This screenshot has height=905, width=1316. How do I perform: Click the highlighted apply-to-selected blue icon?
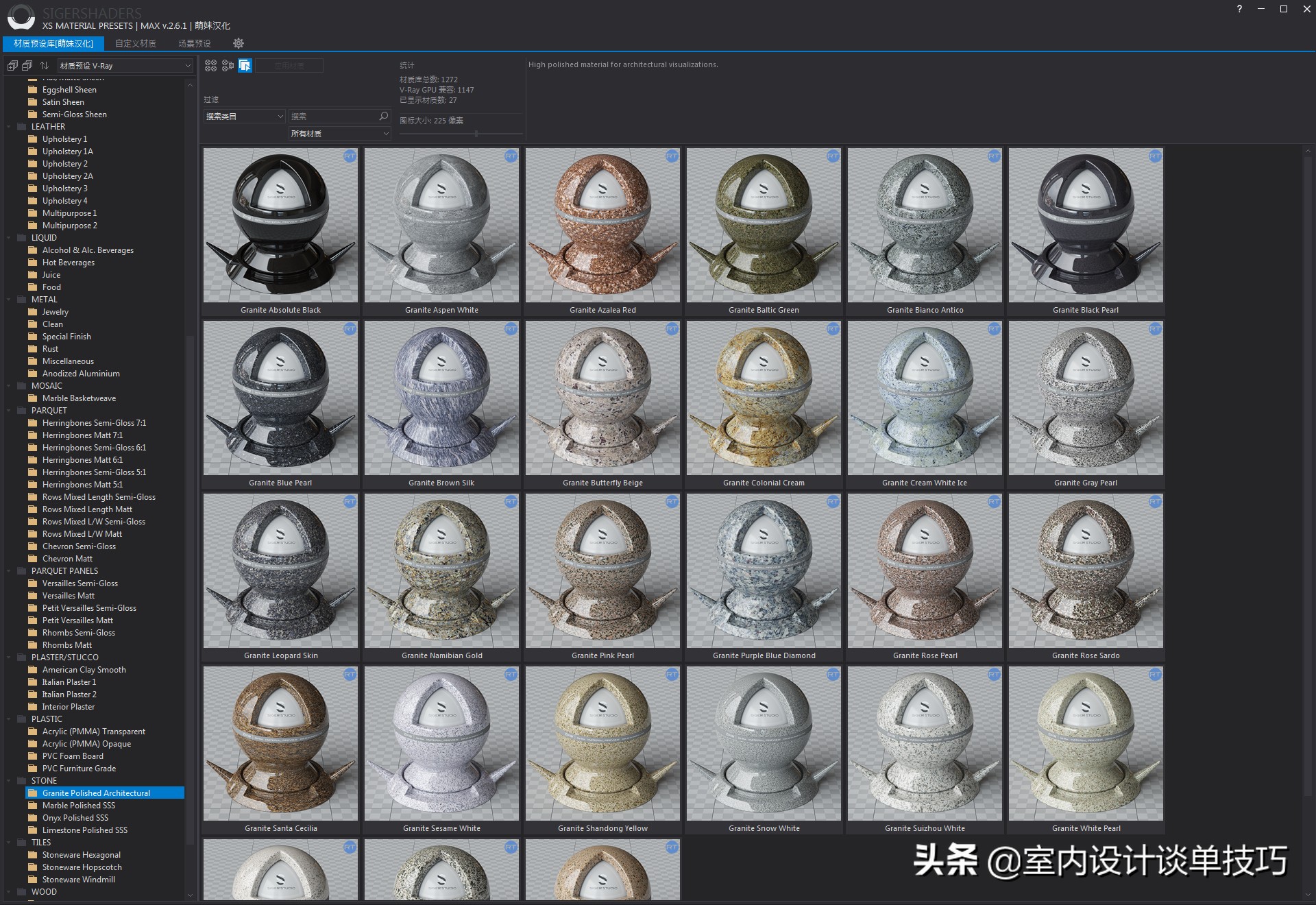pyautogui.click(x=245, y=65)
